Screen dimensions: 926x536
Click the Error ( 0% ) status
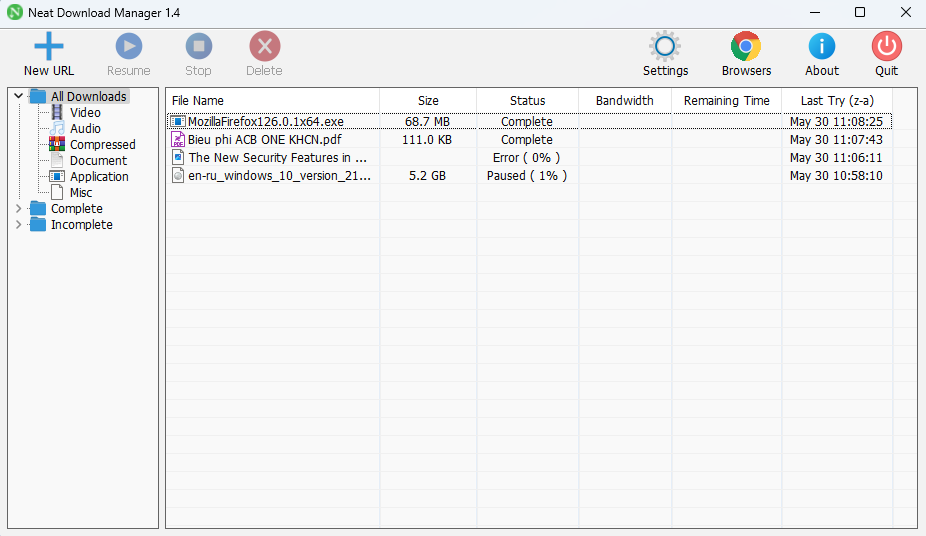[527, 158]
